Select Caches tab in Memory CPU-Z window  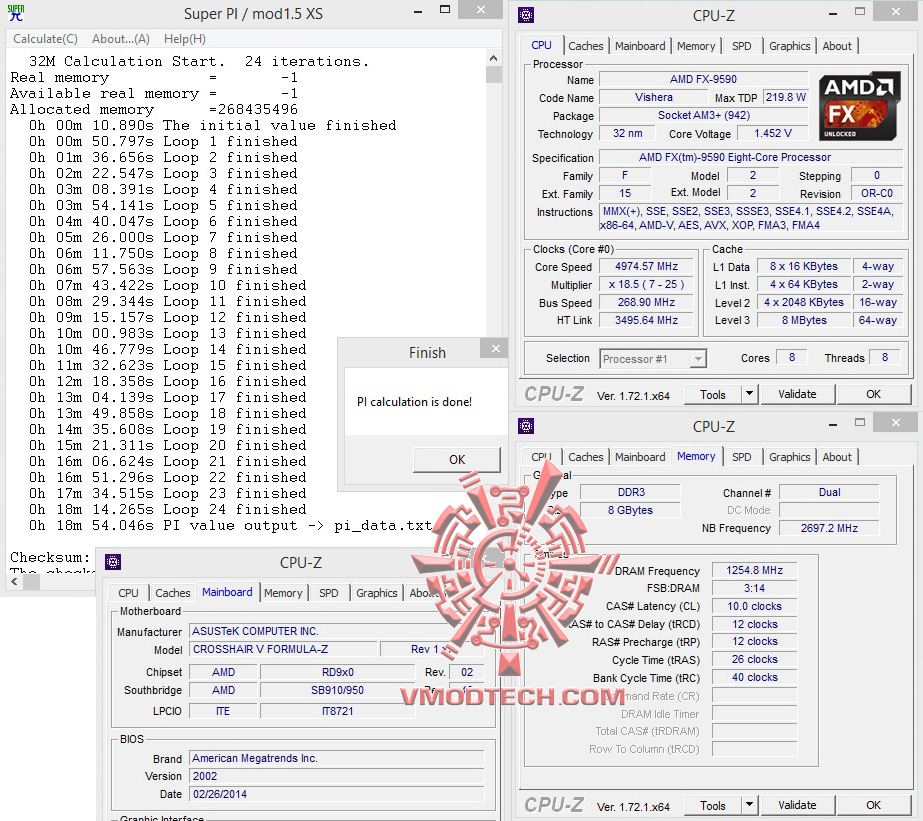point(586,457)
